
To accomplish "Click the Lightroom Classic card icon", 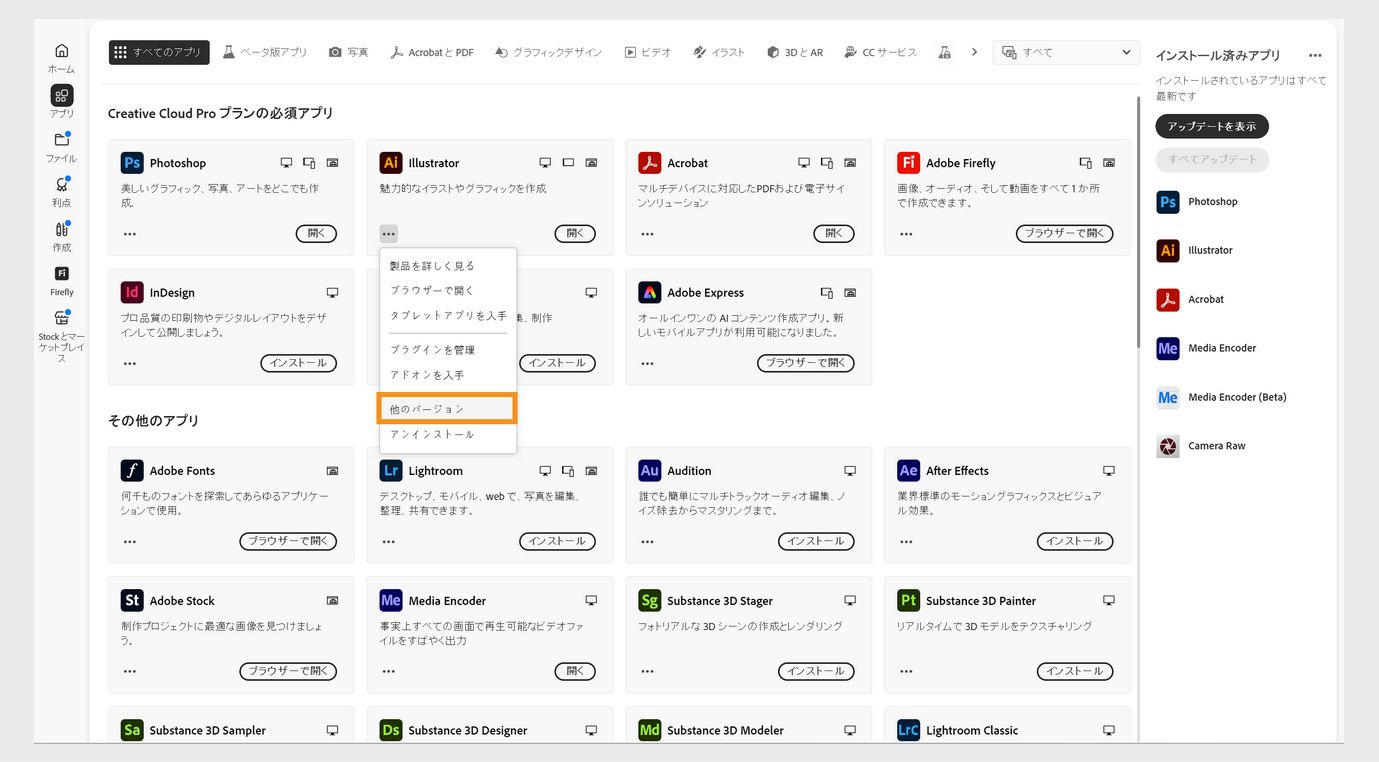I will [908, 731].
